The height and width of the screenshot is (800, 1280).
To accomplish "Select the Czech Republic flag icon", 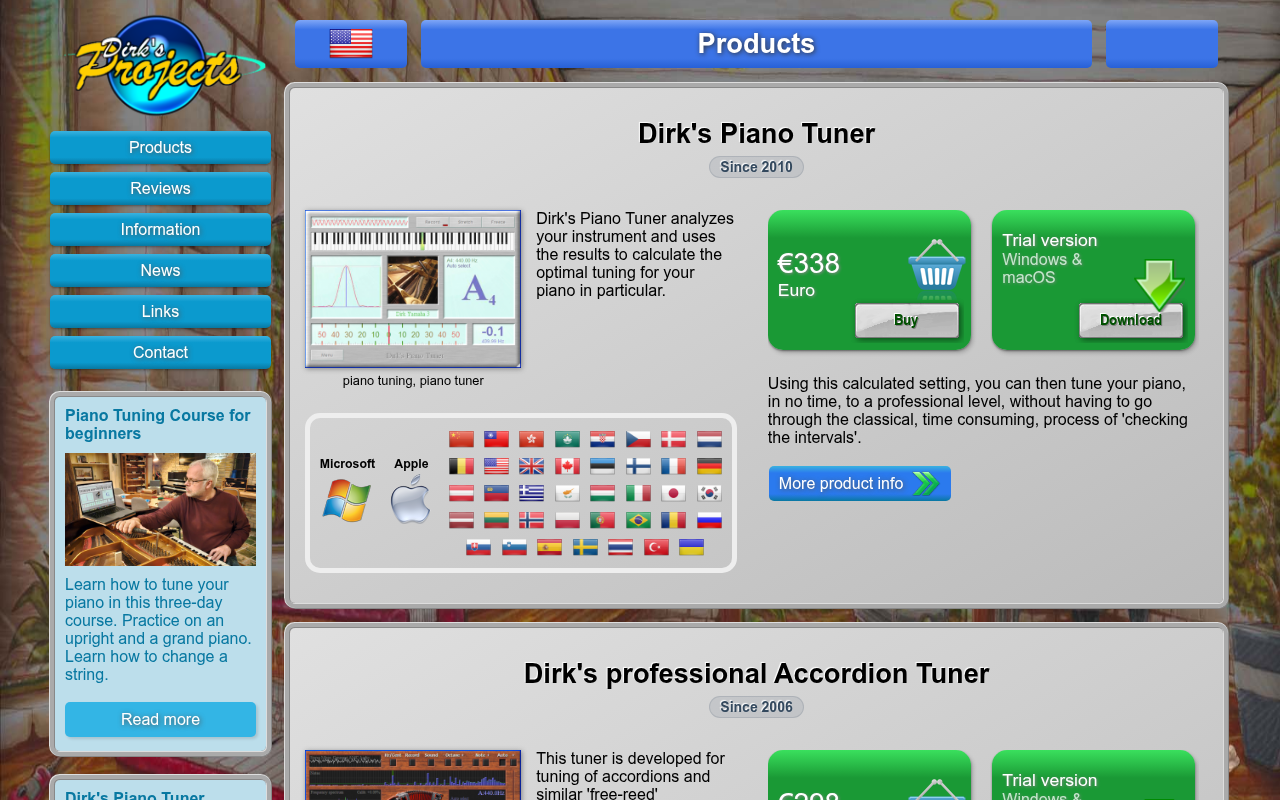I will [638, 439].
